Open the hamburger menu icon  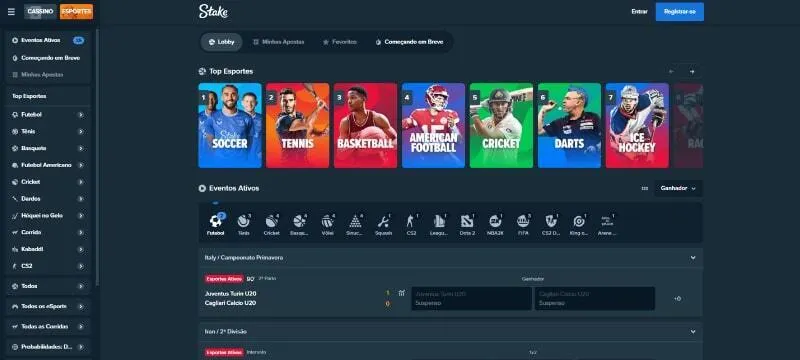pos(11,12)
